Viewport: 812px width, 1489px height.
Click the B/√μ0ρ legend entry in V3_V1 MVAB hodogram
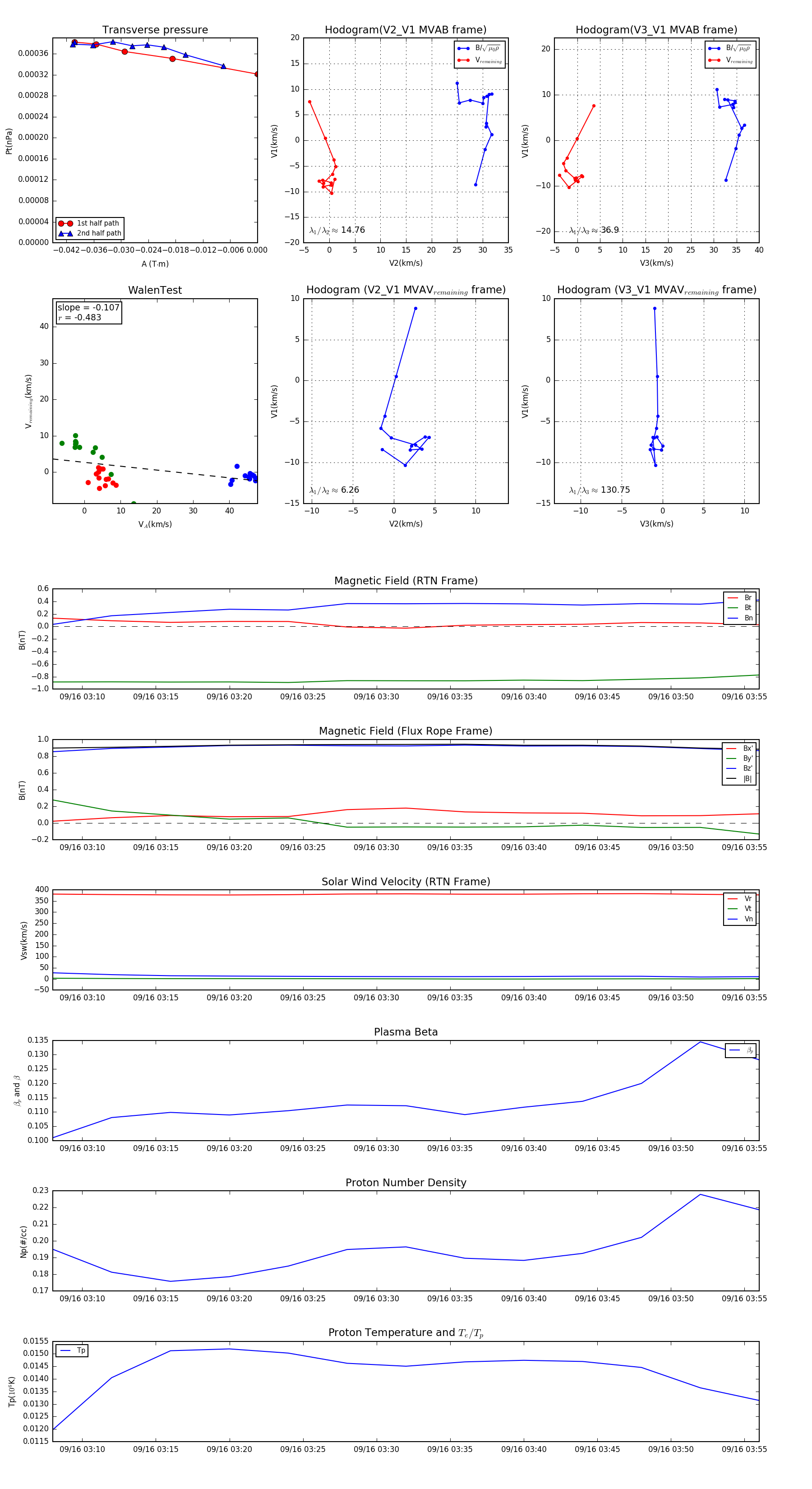point(730,49)
